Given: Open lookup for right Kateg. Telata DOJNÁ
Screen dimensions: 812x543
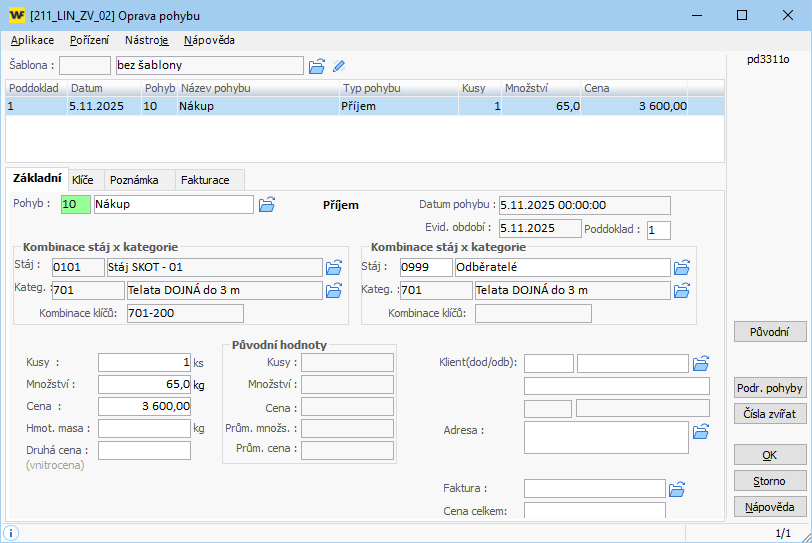Looking at the screenshot, I should pyautogui.click(x=682, y=291).
